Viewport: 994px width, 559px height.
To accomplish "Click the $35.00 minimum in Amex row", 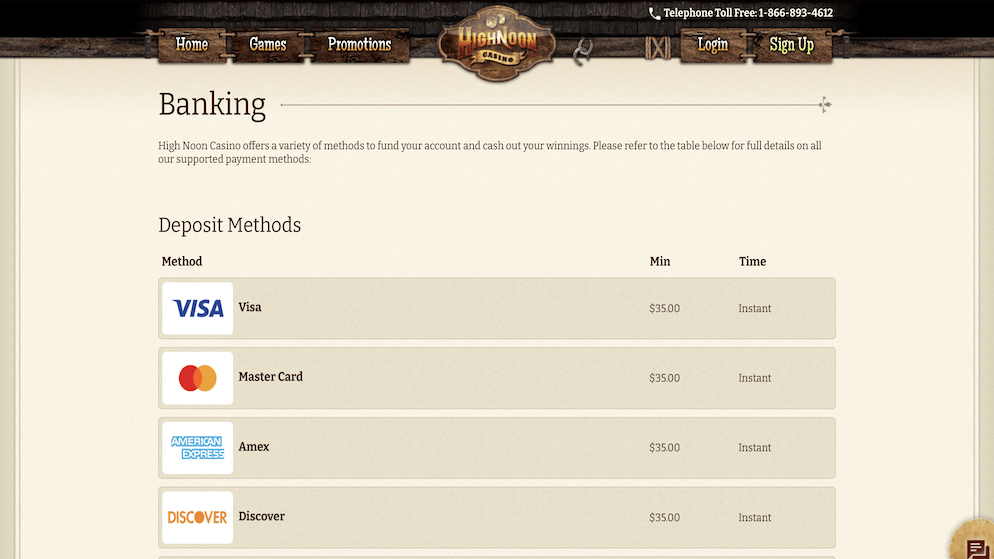I will point(664,448).
